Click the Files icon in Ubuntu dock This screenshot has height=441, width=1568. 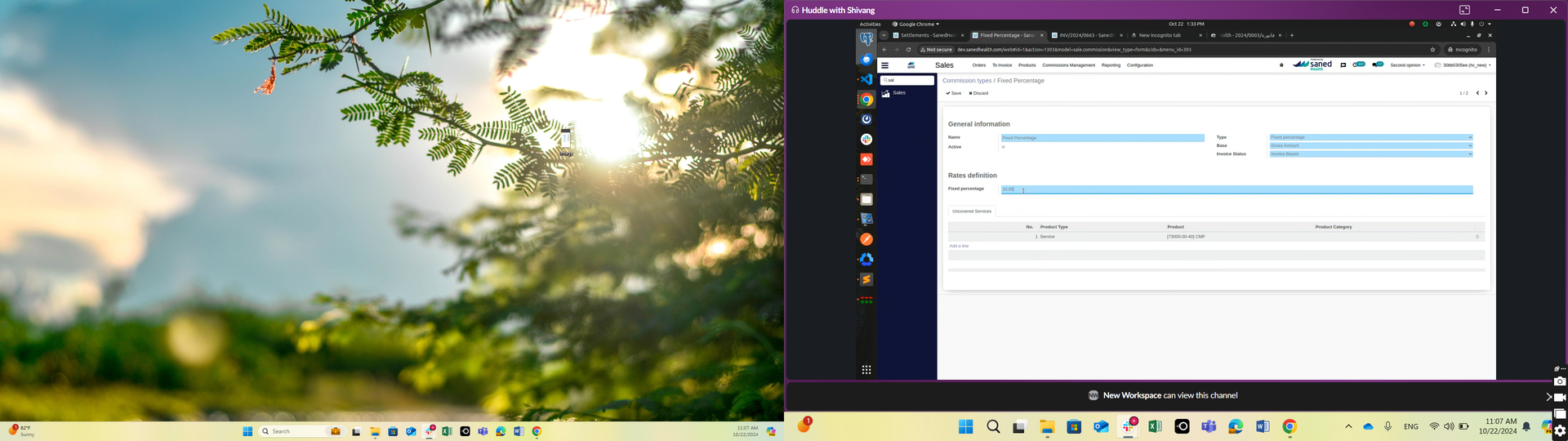coord(866,199)
